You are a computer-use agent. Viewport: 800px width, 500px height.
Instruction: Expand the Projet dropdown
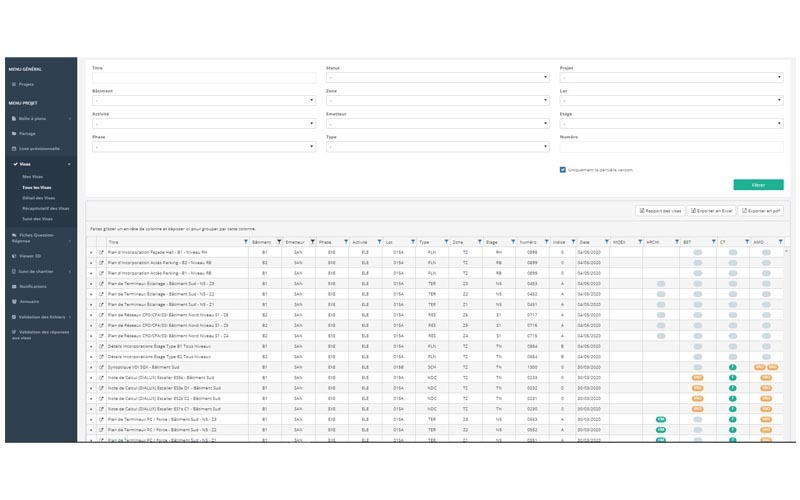(x=670, y=78)
